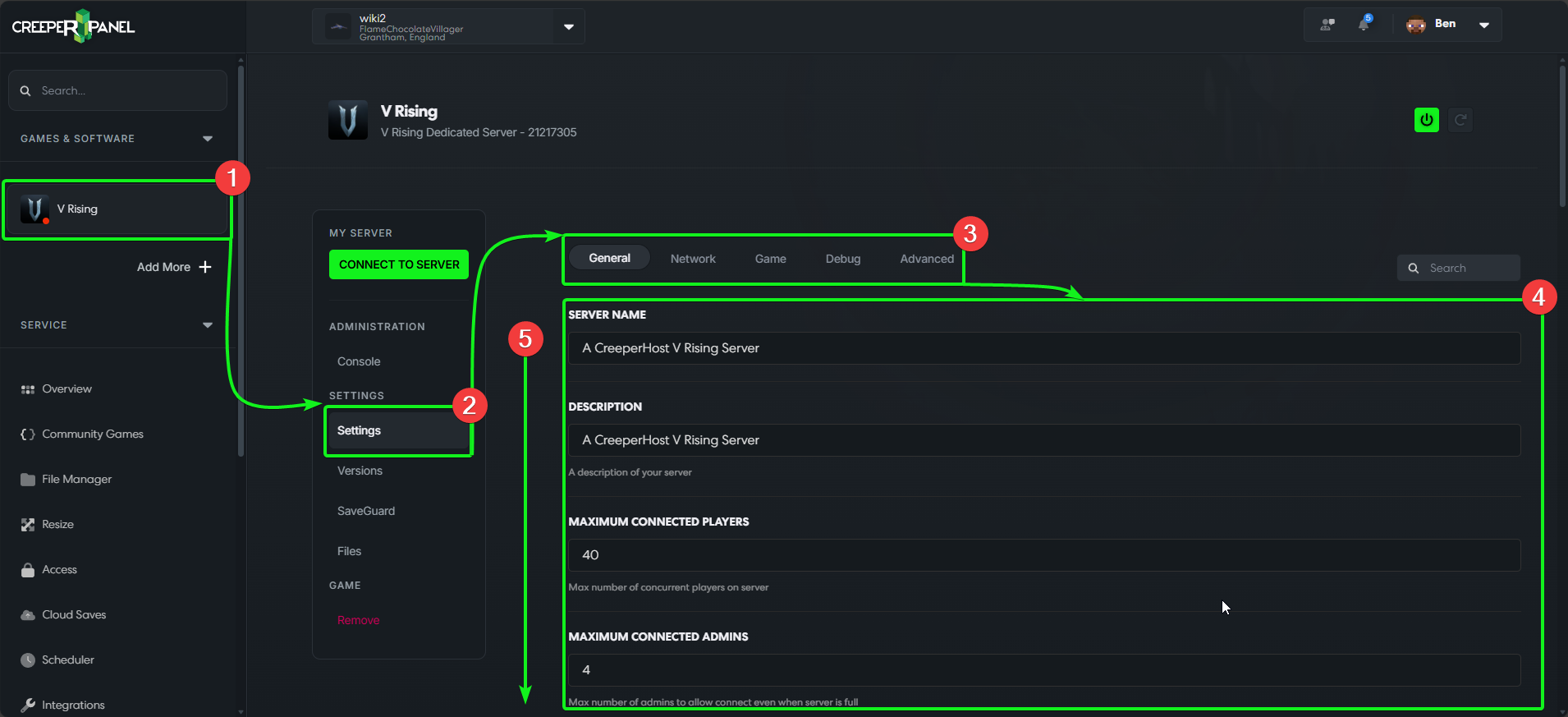Switch to the Game tab
The height and width of the screenshot is (717, 1568).
tap(771, 259)
